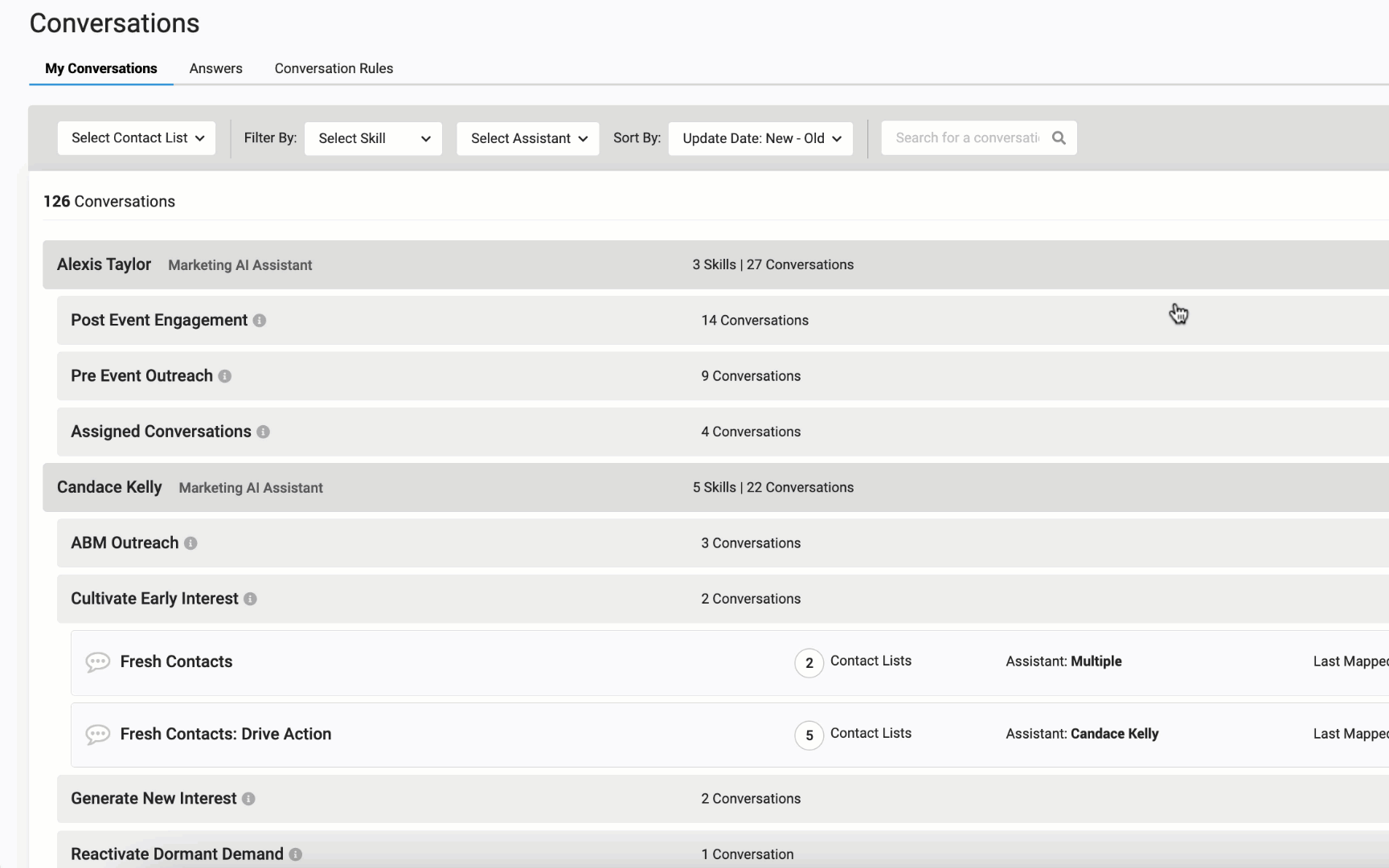Collapse the Candace Kelly assistant group
The height and width of the screenshot is (868, 1389).
pyautogui.click(x=109, y=487)
